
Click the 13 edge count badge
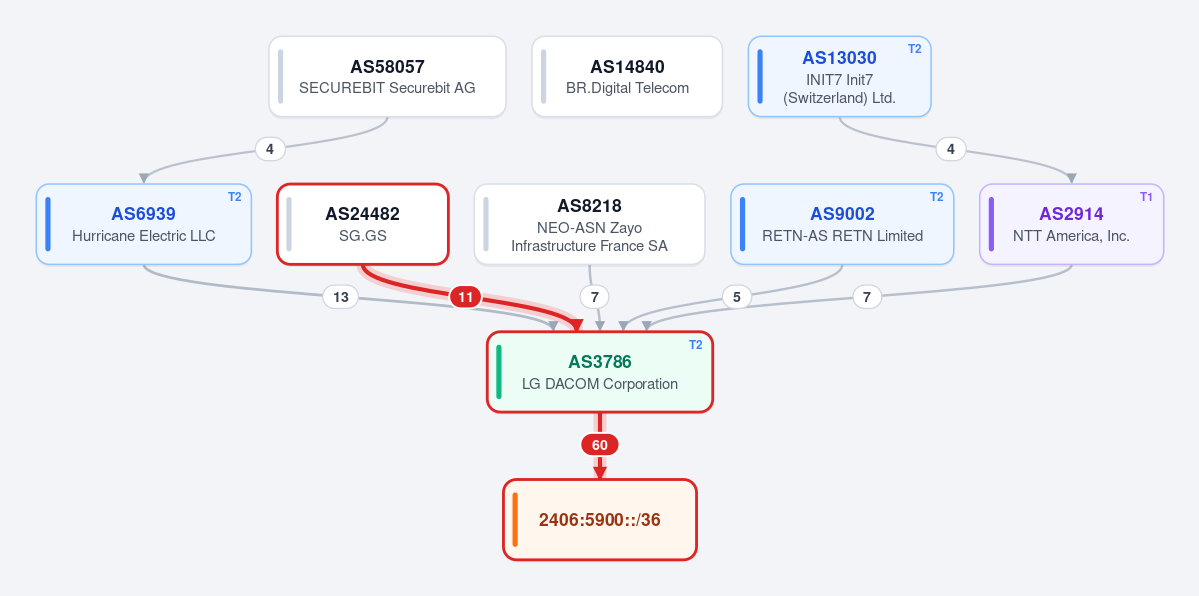(x=341, y=297)
